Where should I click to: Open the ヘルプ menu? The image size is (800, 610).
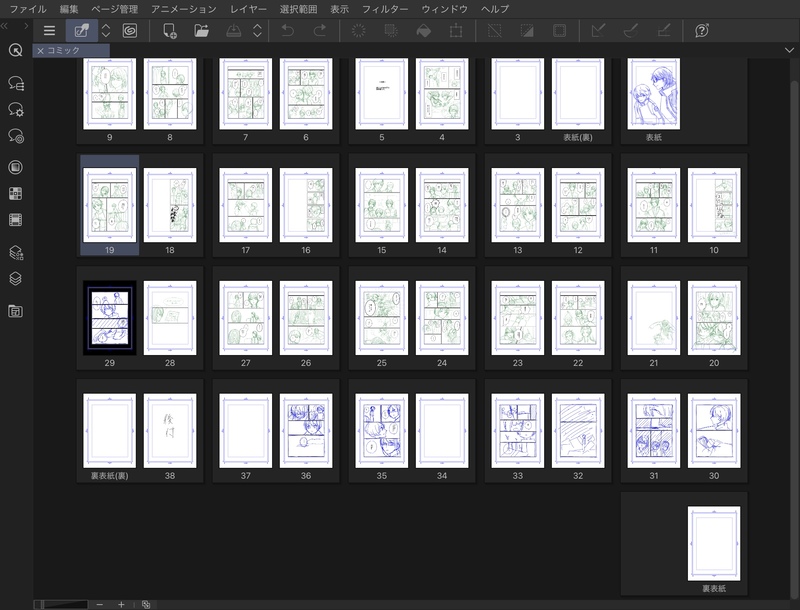495,9
